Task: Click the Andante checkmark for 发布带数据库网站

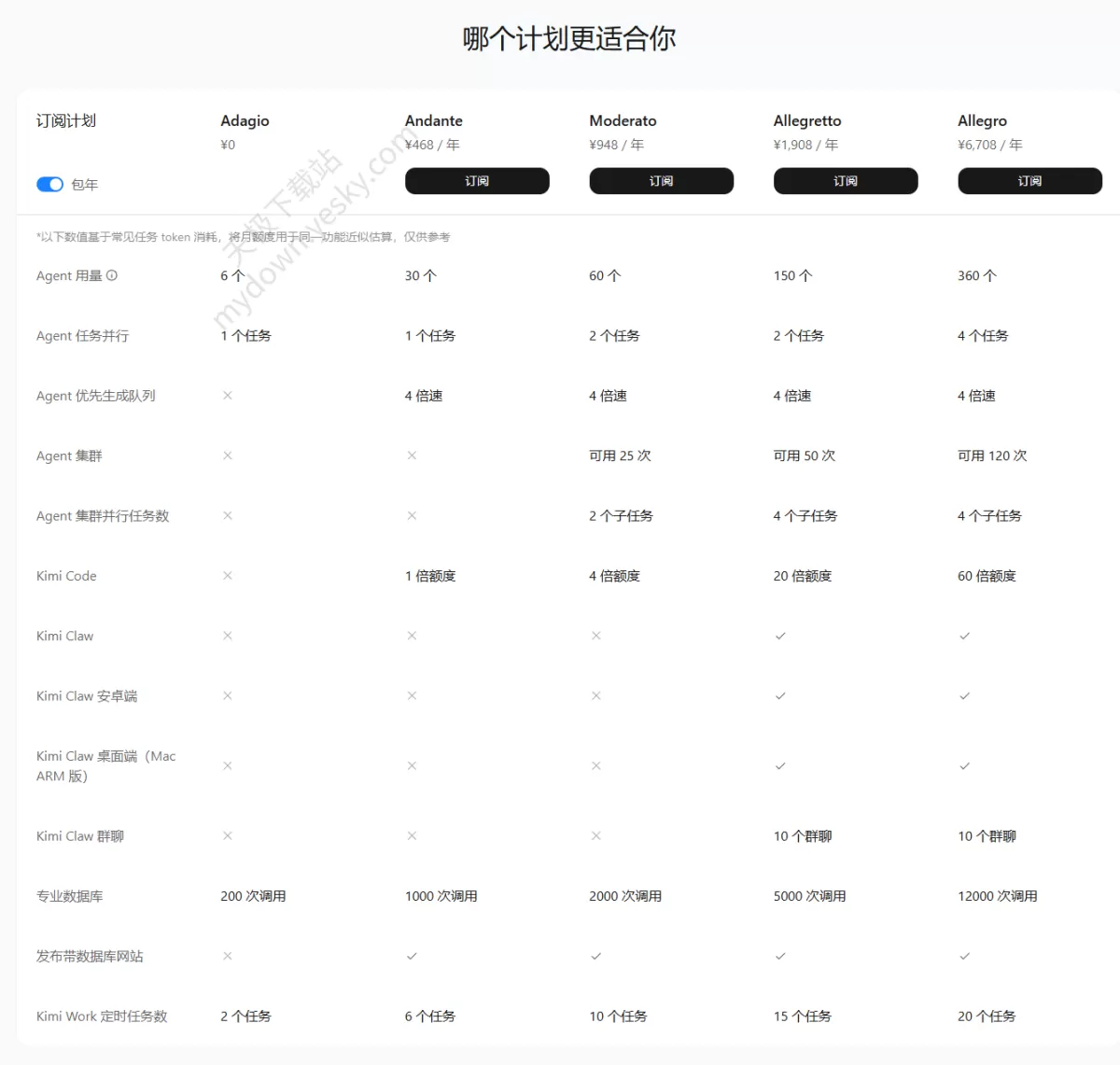Action: (x=412, y=956)
